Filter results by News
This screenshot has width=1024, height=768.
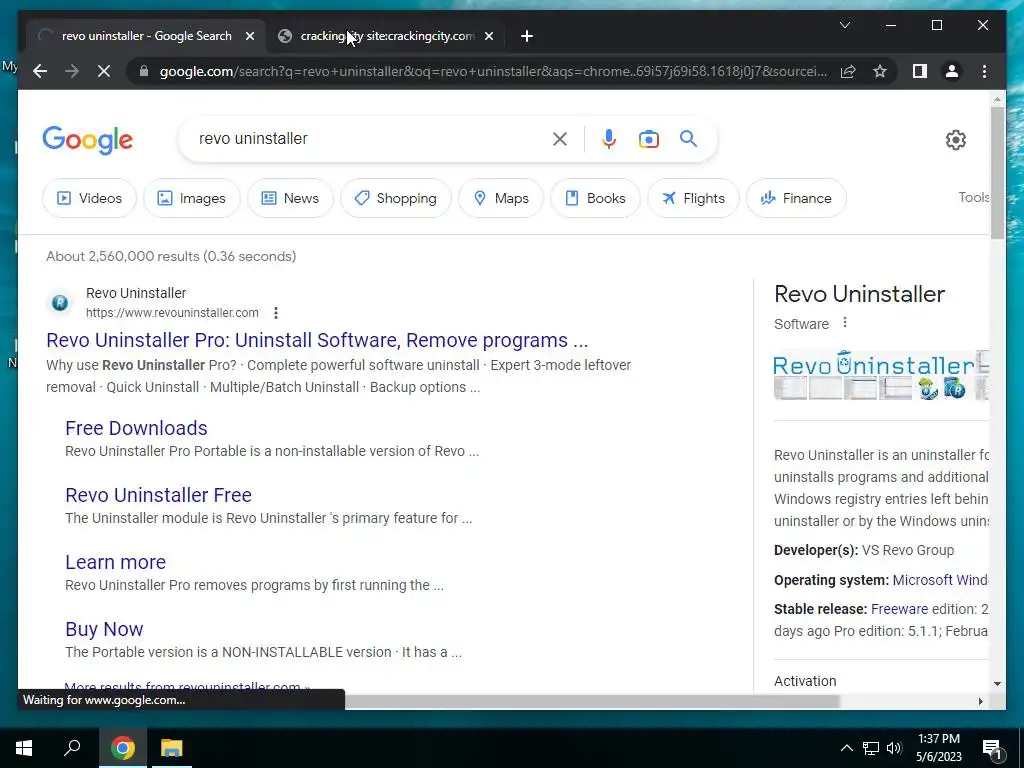[x=291, y=198]
